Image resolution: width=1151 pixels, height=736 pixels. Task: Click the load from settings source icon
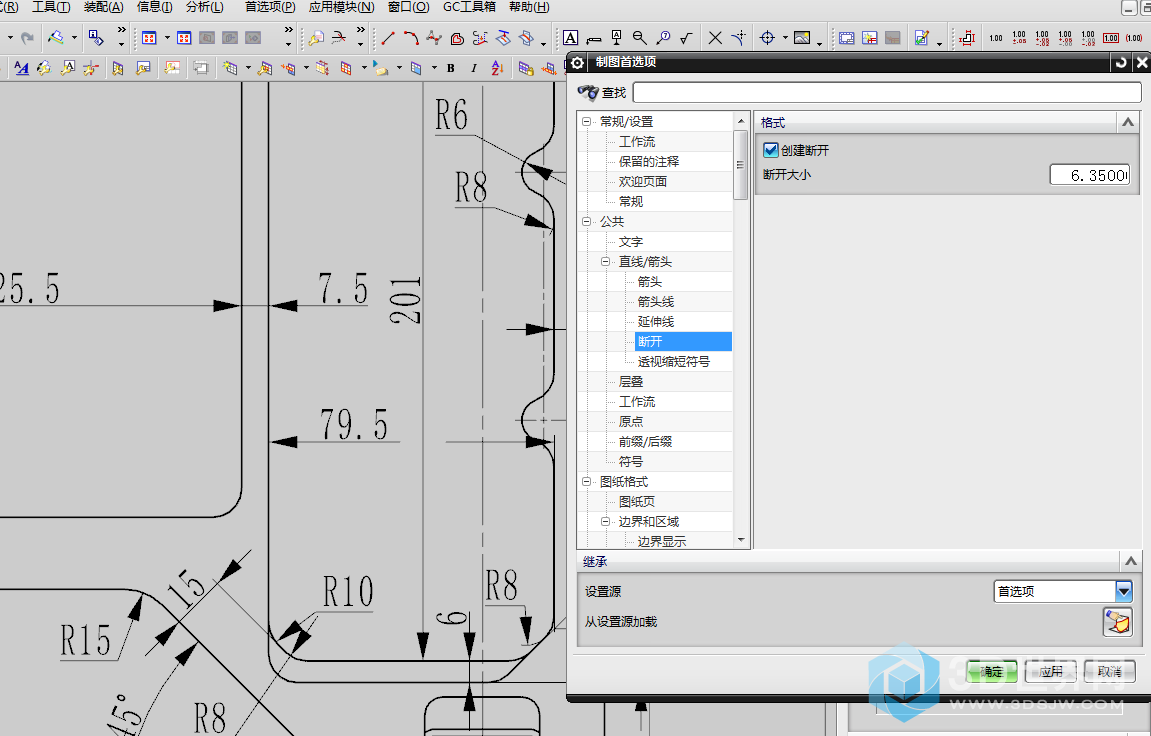(1117, 622)
